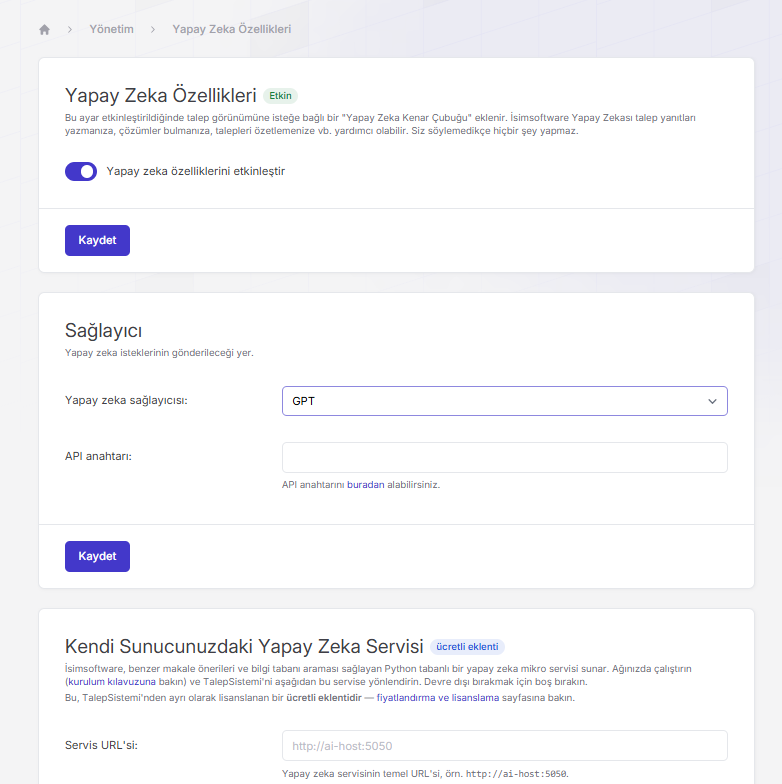Open the kurulum kılavuzuna link

coord(112,682)
